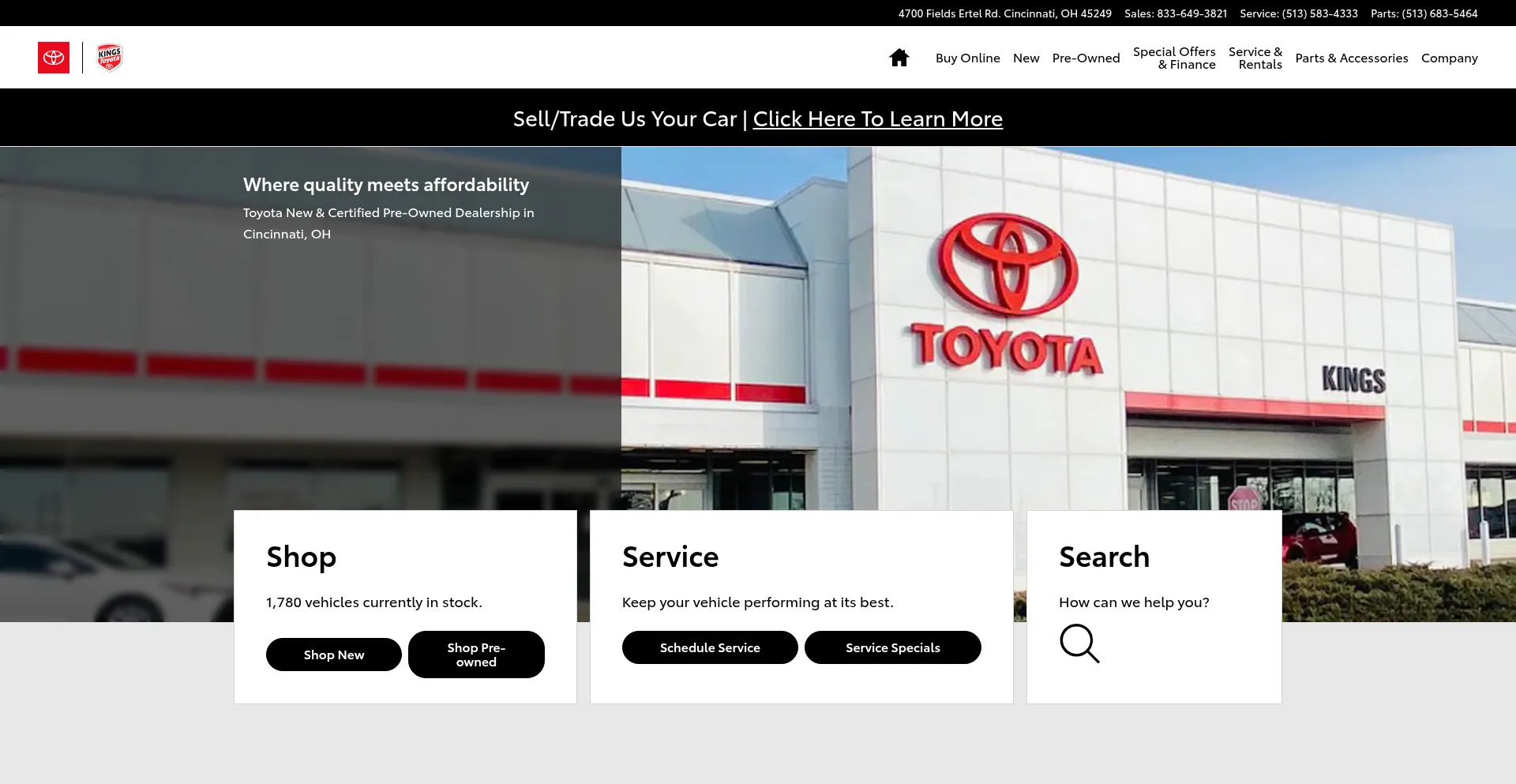Click the 'Sell/Trade Us Your Car' banner text

(x=625, y=118)
